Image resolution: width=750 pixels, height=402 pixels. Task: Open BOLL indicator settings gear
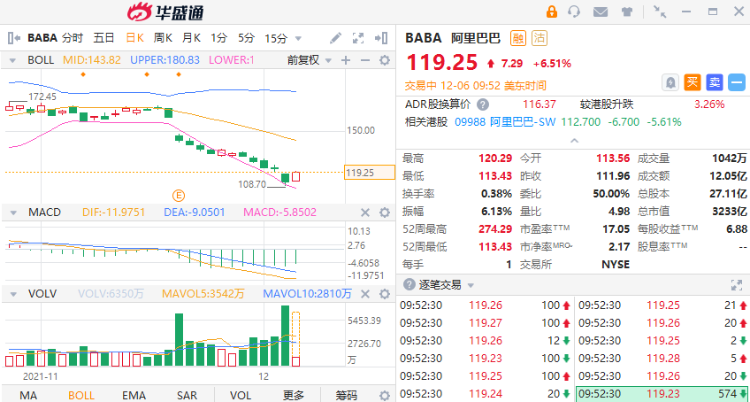tap(384, 60)
